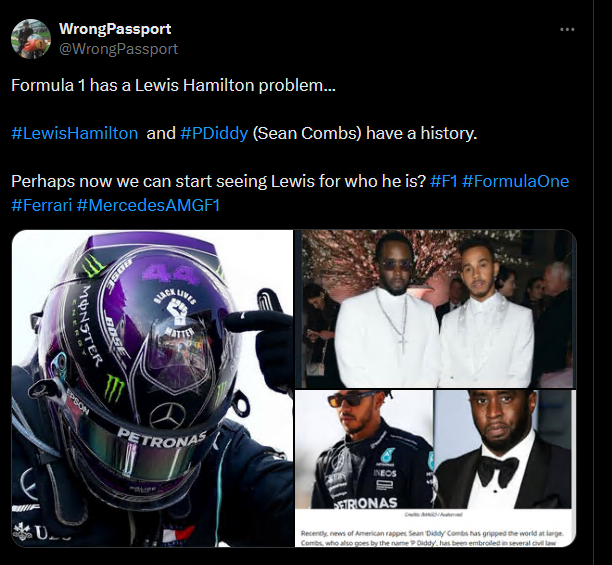Open the @WrongPassport handle link
Image resolution: width=612 pixels, height=565 pixels.
click(118, 49)
